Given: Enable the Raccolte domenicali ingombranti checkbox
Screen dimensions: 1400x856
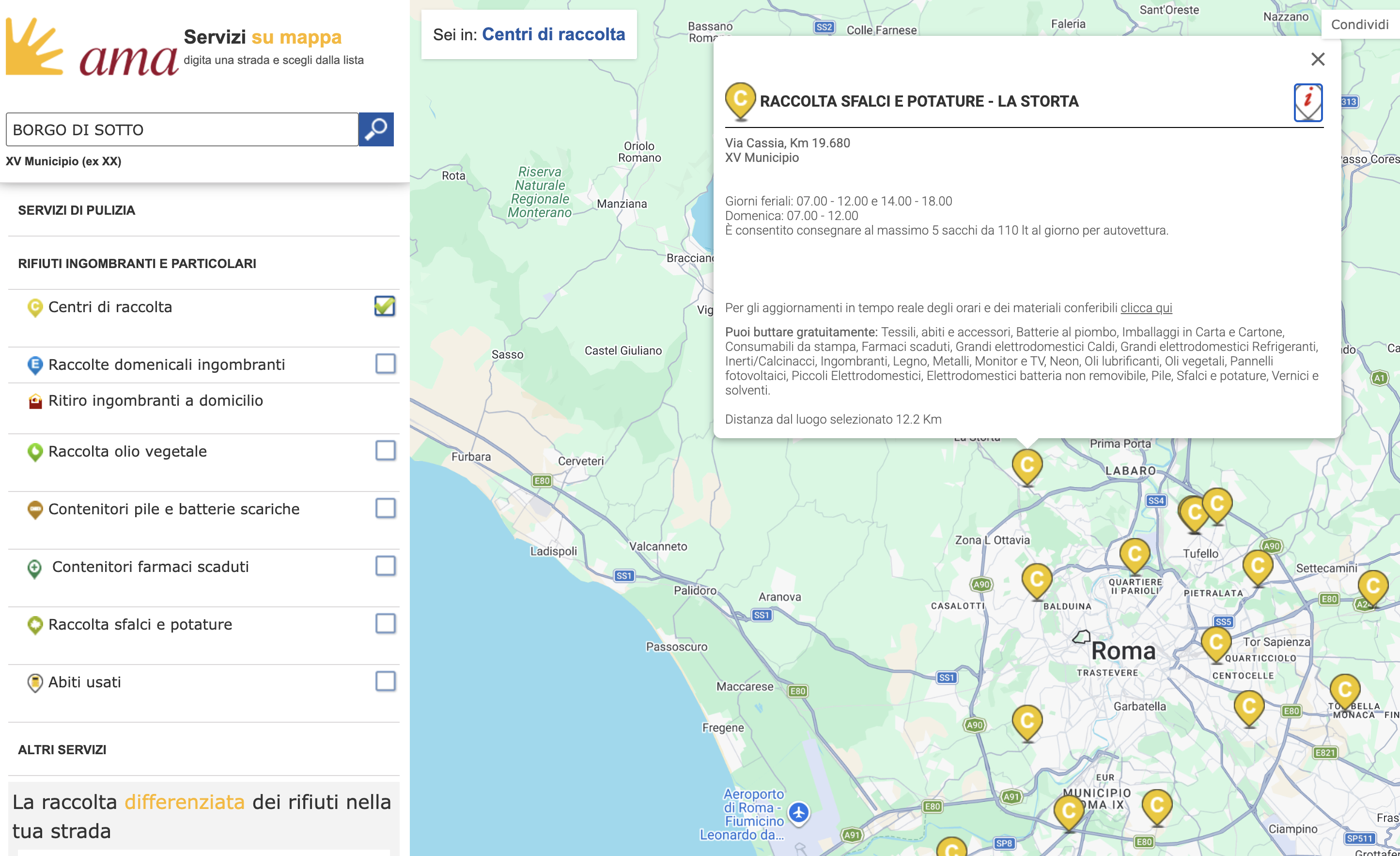Looking at the screenshot, I should pyautogui.click(x=385, y=364).
